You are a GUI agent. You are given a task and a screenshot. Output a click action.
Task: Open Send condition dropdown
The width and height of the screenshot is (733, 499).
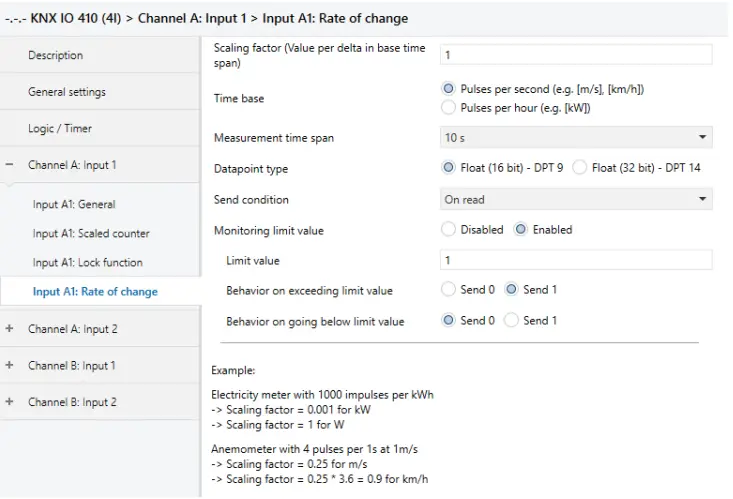click(x=576, y=199)
